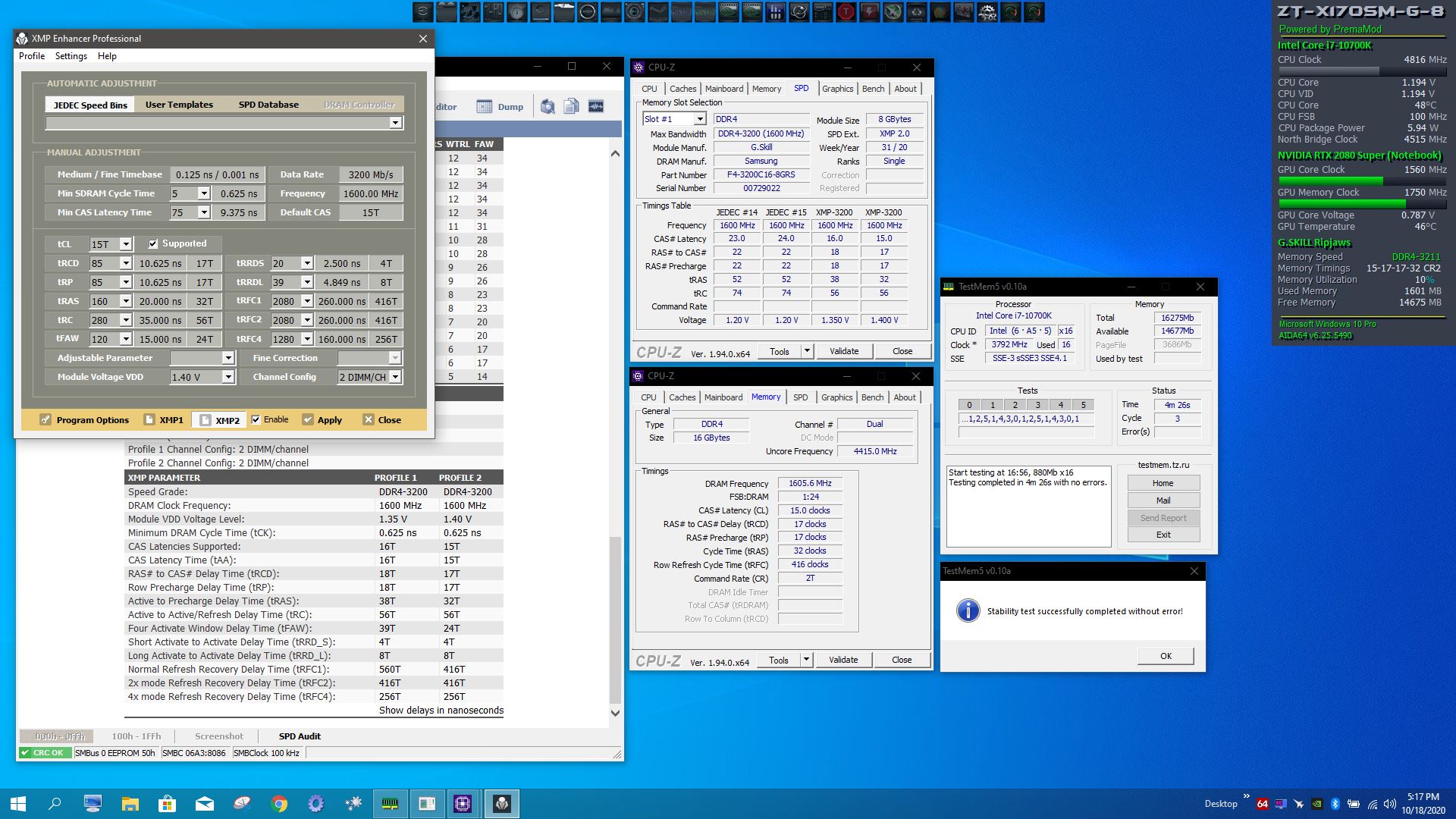
Task: Open Program Options in XMP Enhancer
Action: [84, 420]
